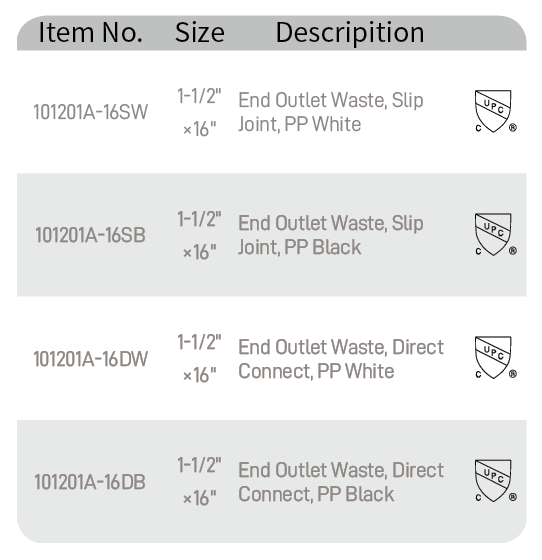The height and width of the screenshot is (560, 542).
Task: Click item number 101201A-16DB
Action: pos(90,482)
